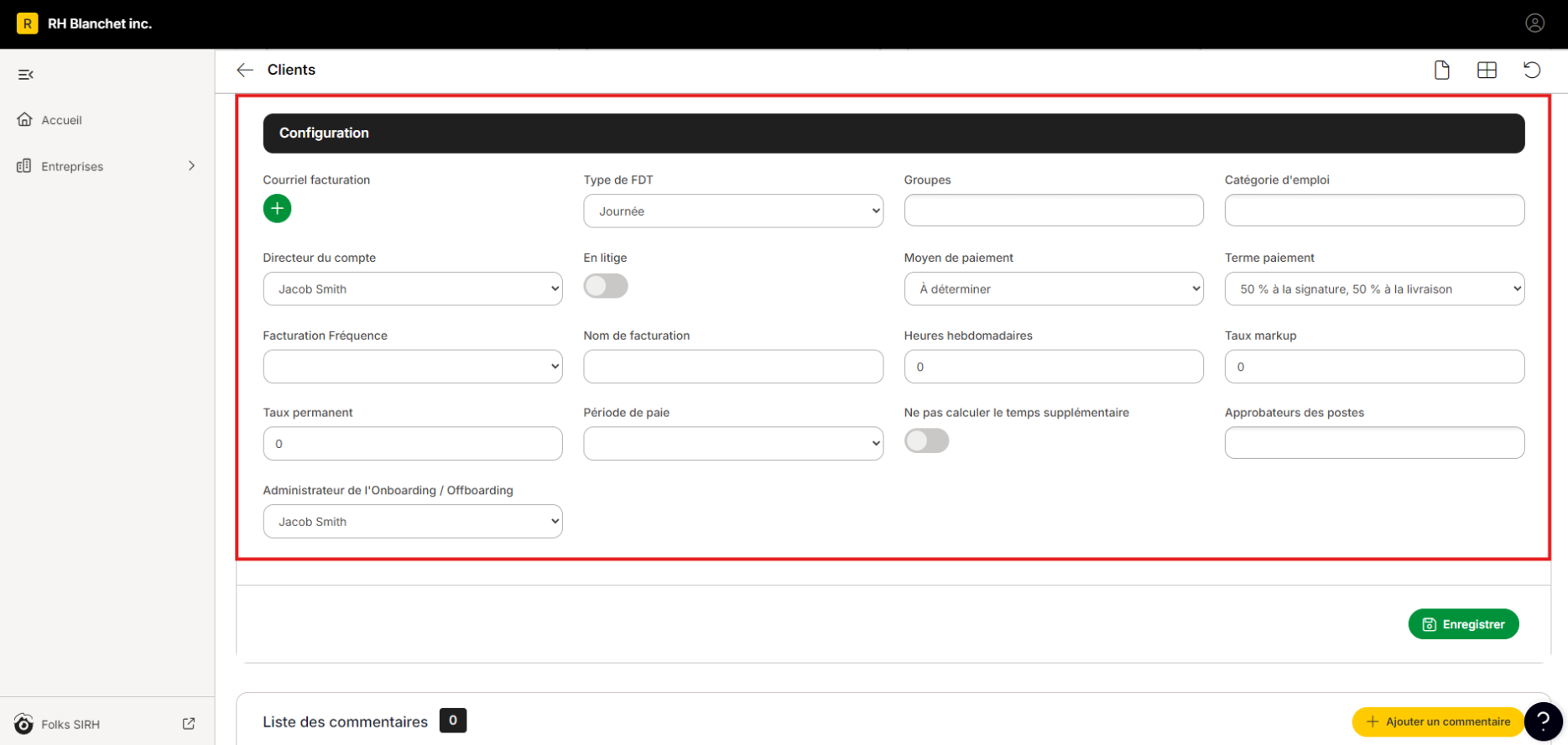Click the Enregistrer save button
Viewport: 1568px width, 745px height.
(x=1463, y=624)
